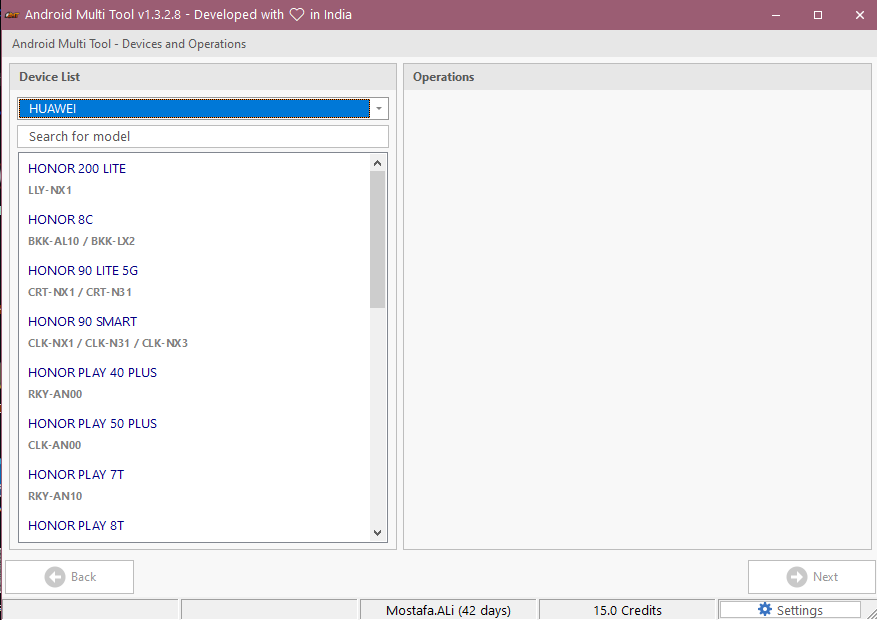This screenshot has width=877, height=620.
Task: Click model code CLK-NX1 / CLK-N31 / CLK-NX3
Action: 108,343
